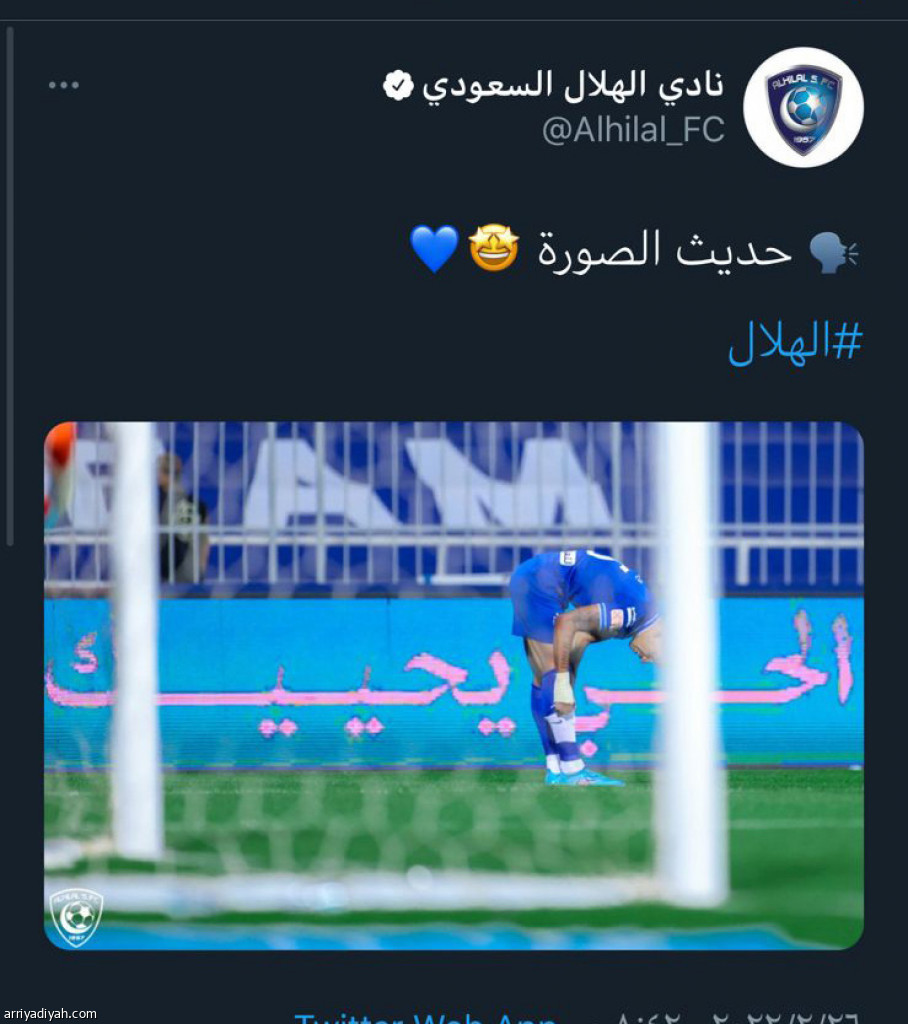The image size is (908, 1024).
Task: Click the arriyadiyah.com watermark text
Action: [x=50, y=1014]
